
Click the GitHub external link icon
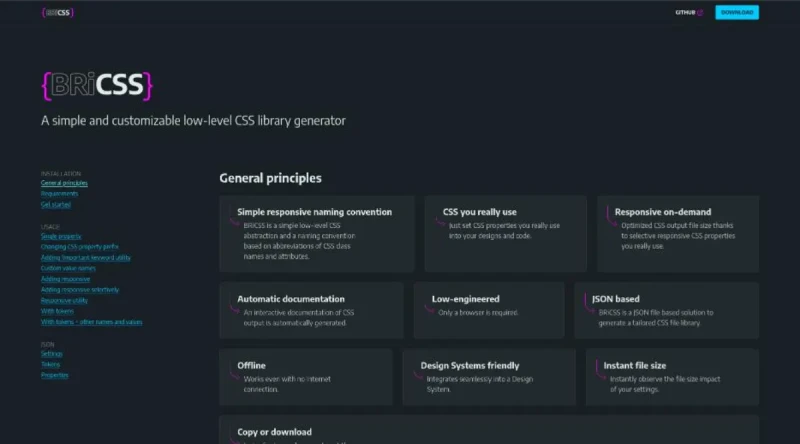700,13
